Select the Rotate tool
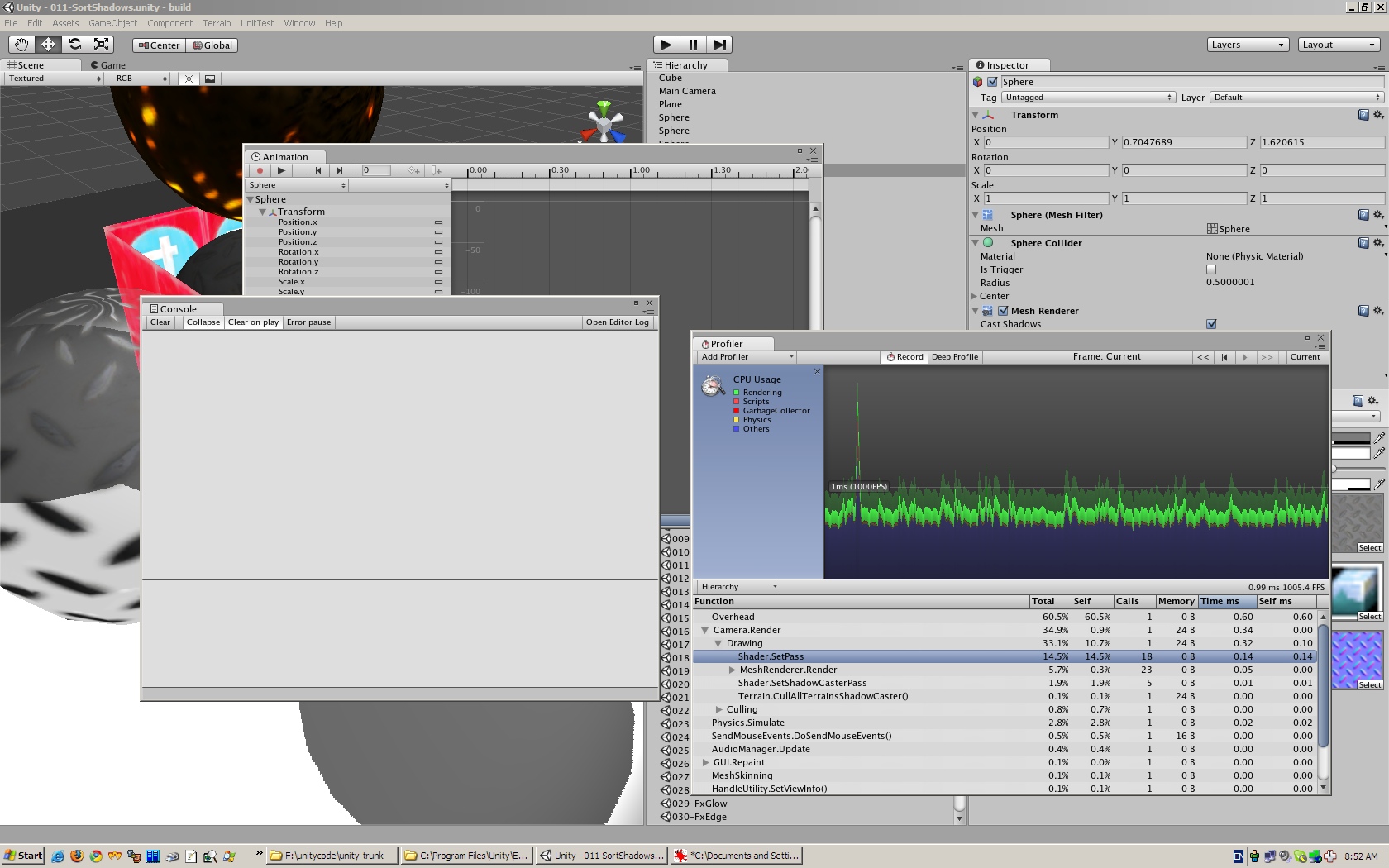This screenshot has width=1389, height=868. 74,45
